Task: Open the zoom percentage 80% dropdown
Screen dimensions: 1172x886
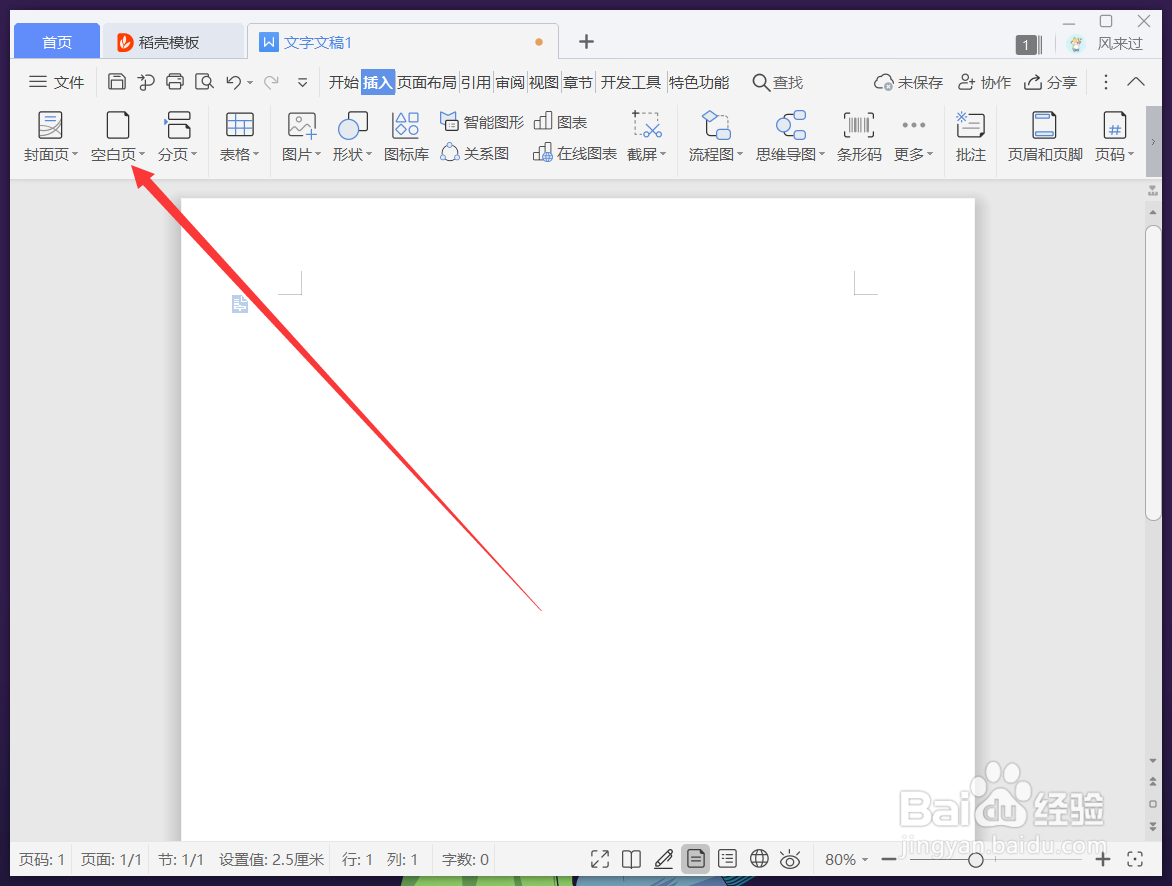Action: [846, 860]
